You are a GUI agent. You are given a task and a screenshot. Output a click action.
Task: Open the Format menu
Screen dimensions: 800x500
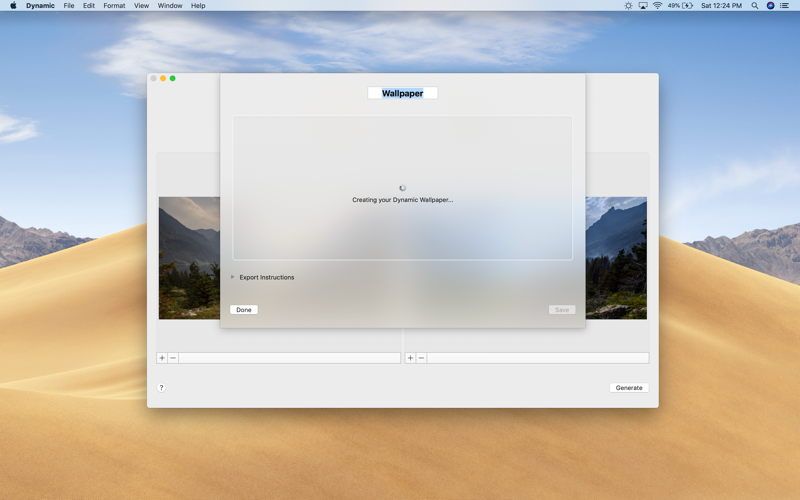(x=114, y=6)
